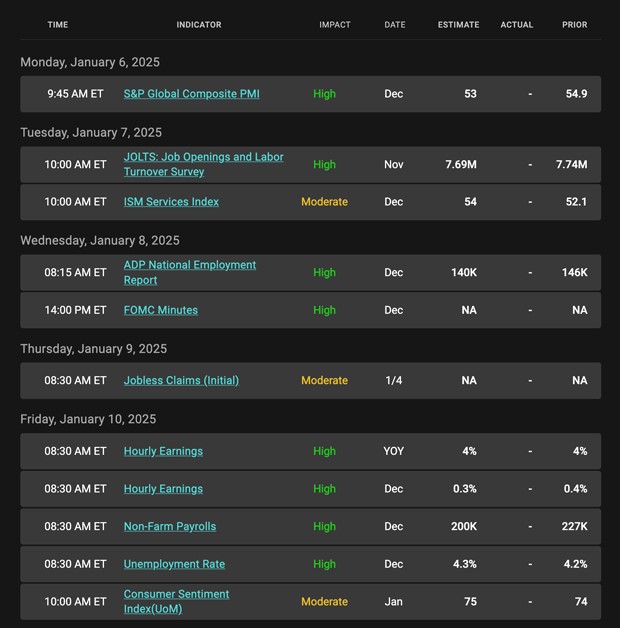Click the INDICATOR column header

pyautogui.click(x=199, y=25)
